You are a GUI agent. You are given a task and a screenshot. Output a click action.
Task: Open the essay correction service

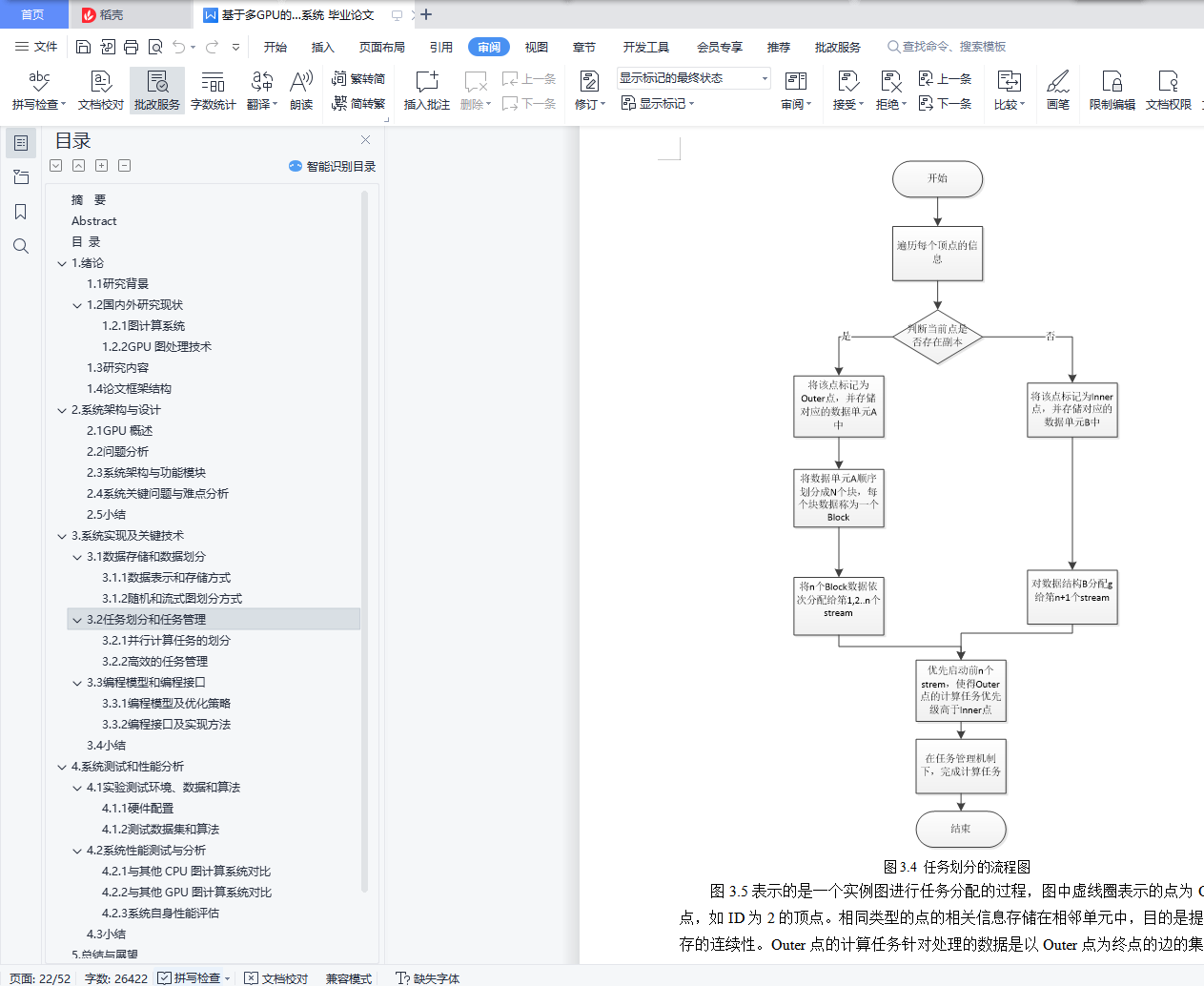coord(157,91)
